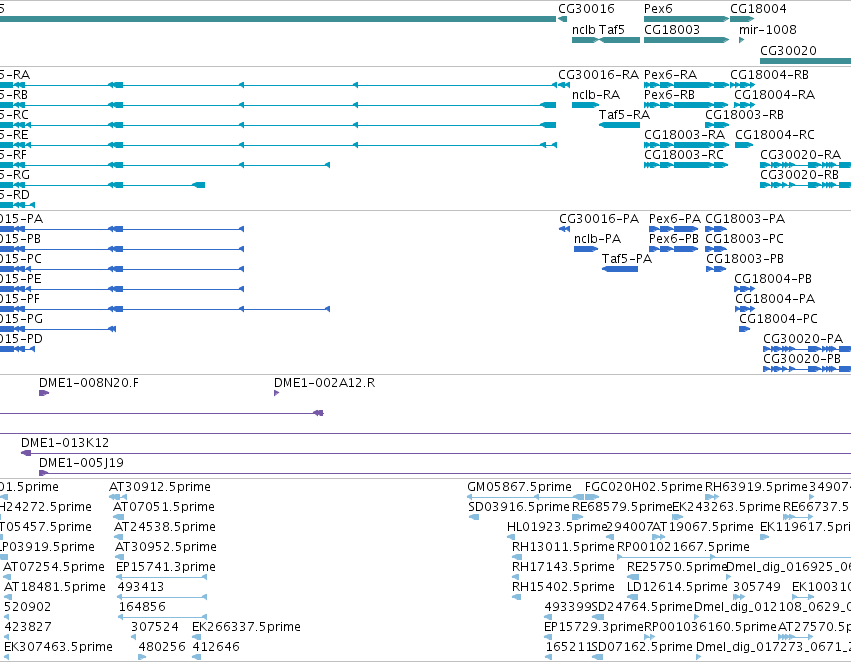Image resolution: width=851 pixels, height=662 pixels.
Task: Click EST HL01923.5prime
Action: 556,527
